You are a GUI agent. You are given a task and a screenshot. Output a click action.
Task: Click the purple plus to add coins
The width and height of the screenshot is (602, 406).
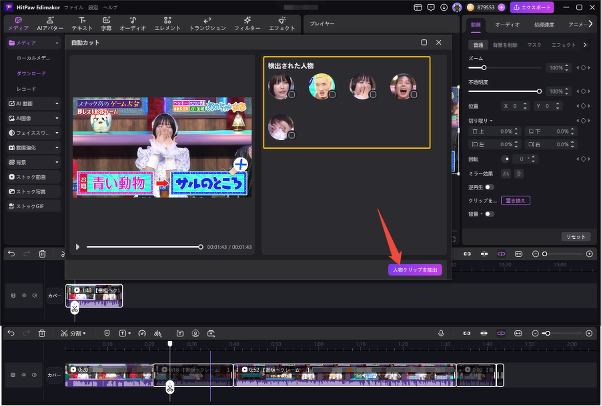coord(501,7)
